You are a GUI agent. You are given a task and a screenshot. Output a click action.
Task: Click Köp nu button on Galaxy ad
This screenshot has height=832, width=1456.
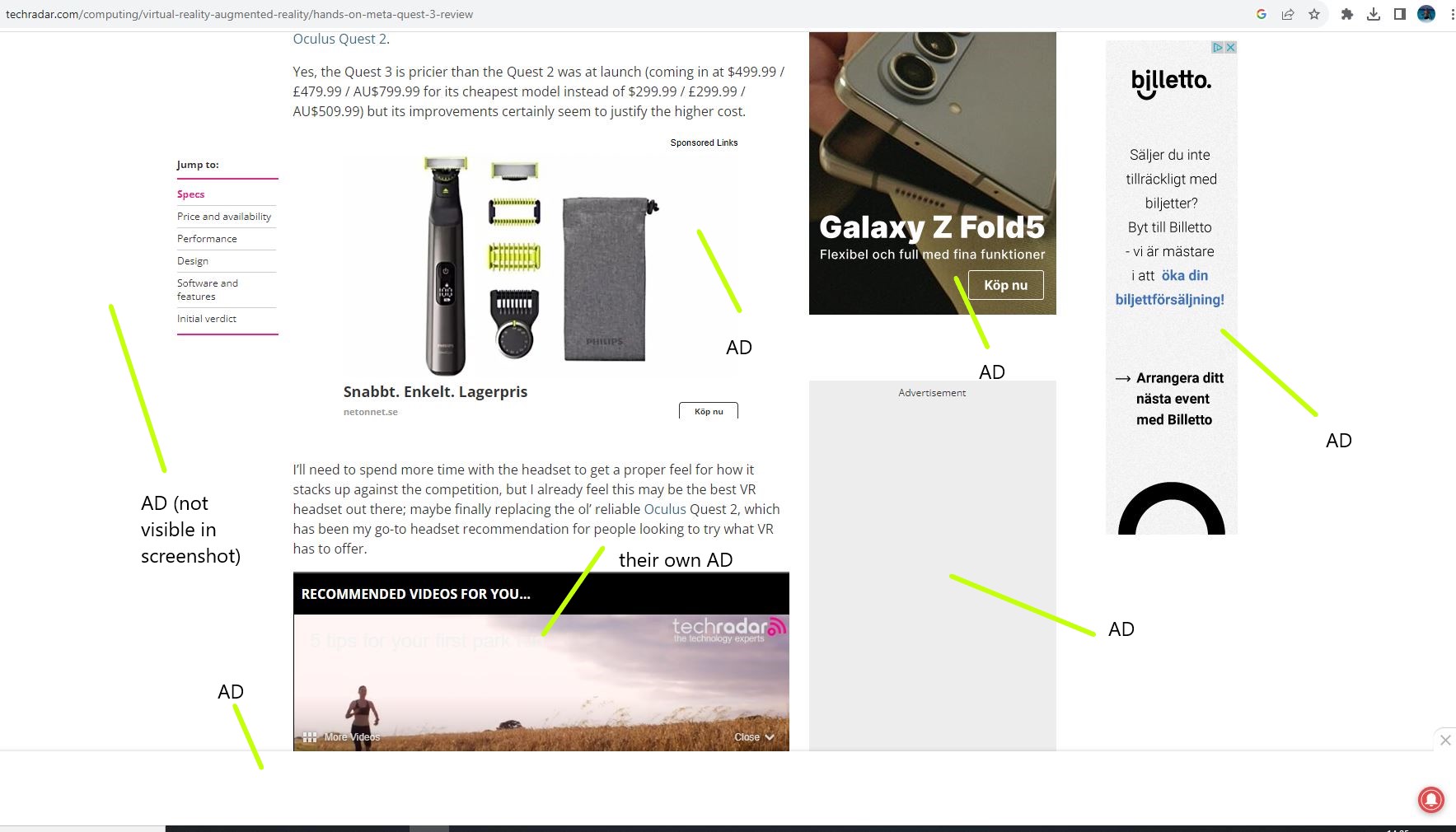point(1006,285)
